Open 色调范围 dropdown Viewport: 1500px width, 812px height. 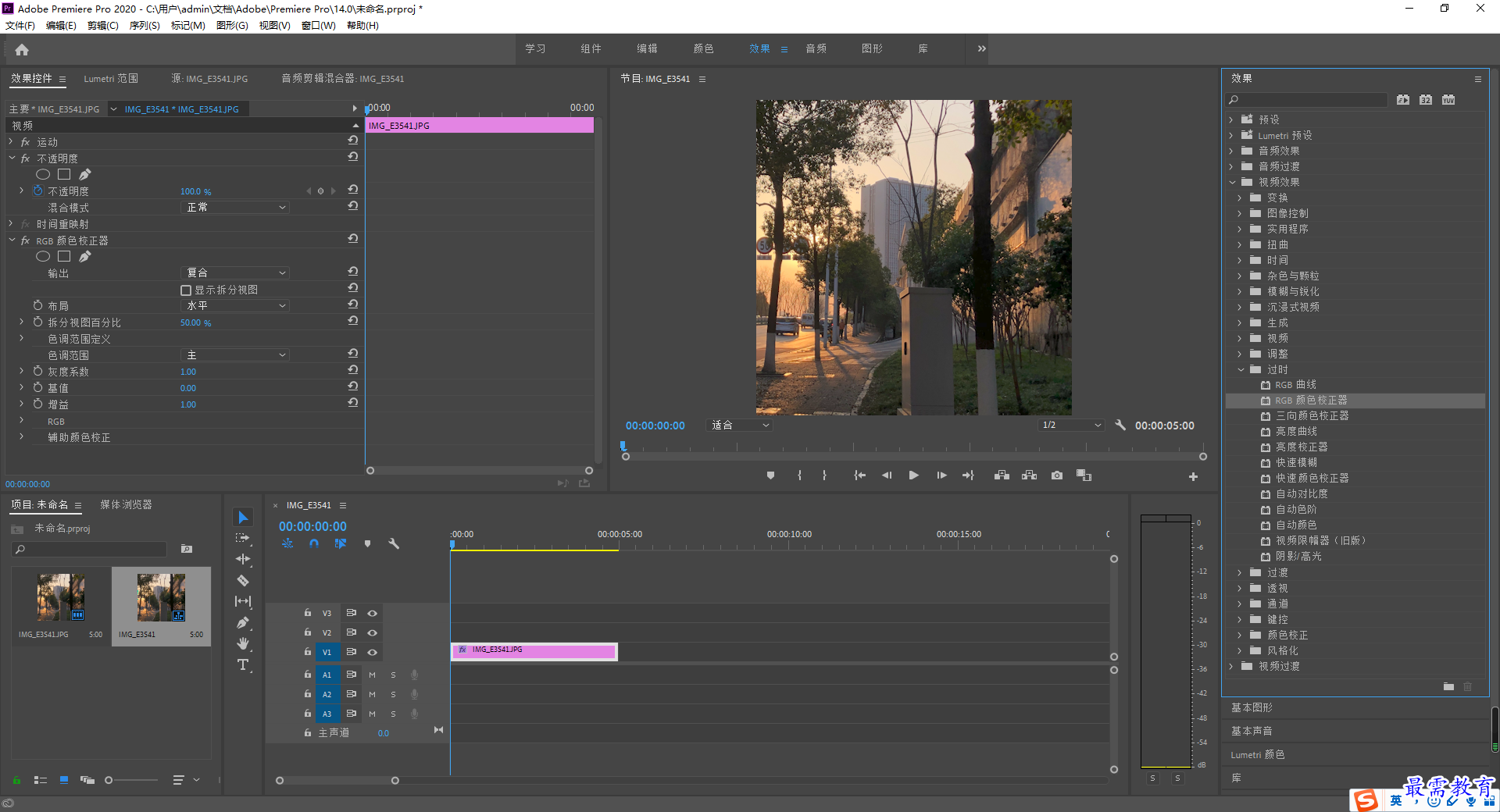pyautogui.click(x=235, y=355)
